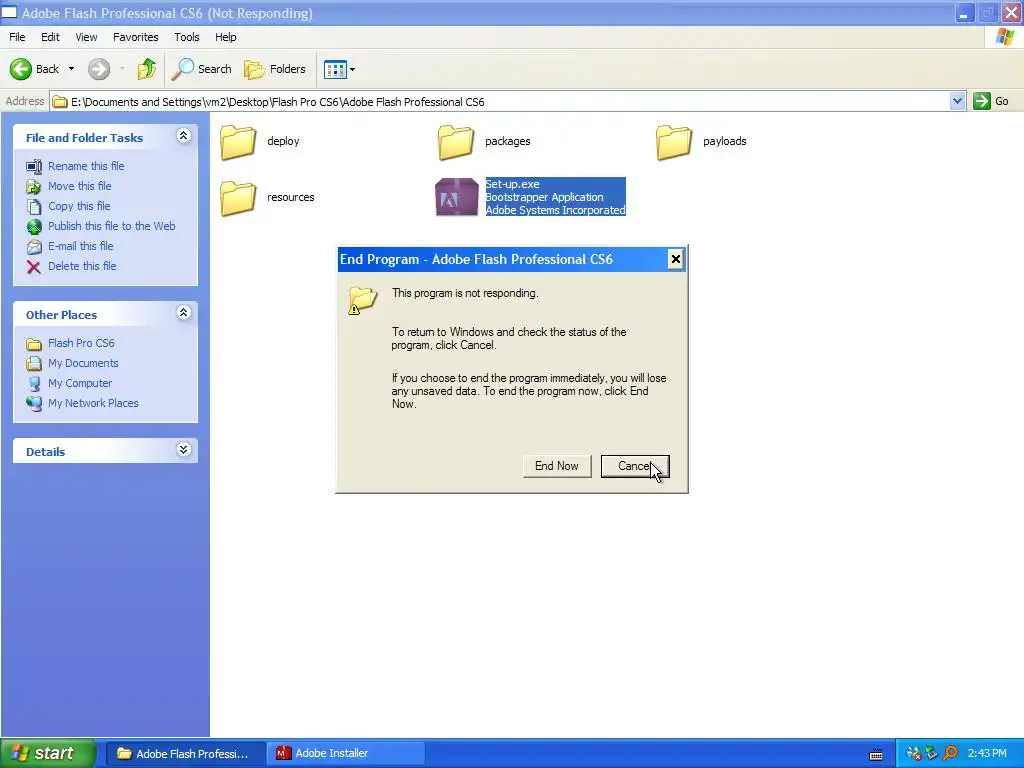
Task: Open the Edit menu
Action: [50, 37]
